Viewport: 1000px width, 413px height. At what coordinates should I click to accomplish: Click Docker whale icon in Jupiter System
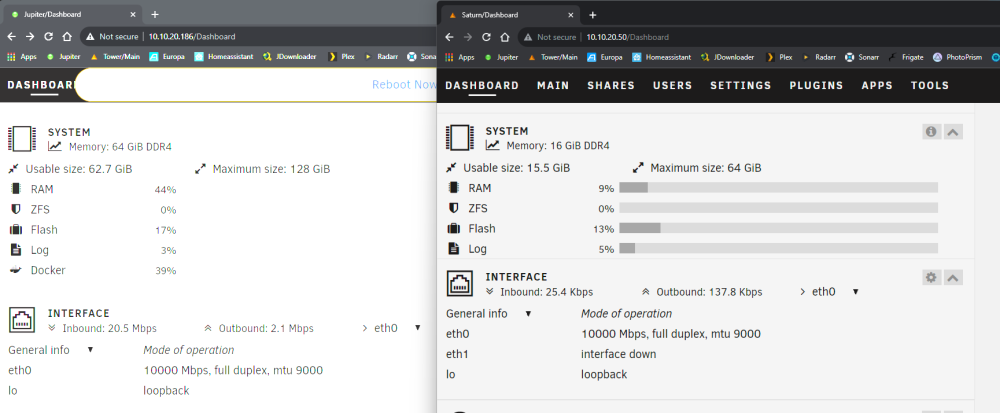(16, 270)
